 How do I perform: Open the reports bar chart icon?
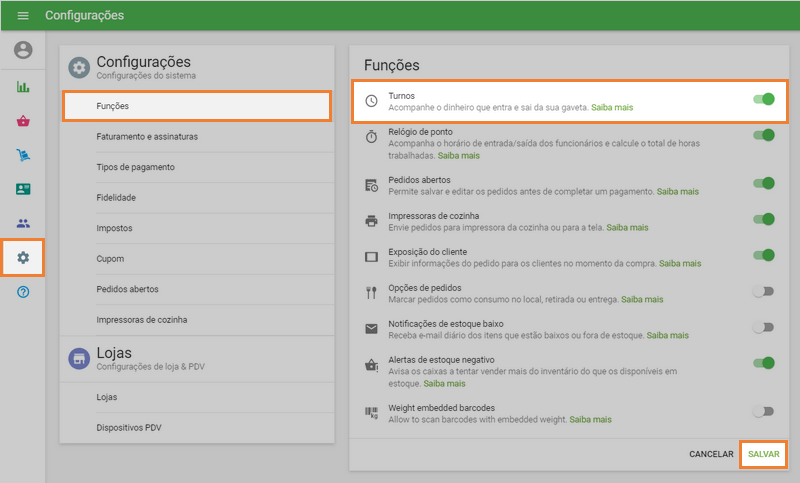pos(23,87)
